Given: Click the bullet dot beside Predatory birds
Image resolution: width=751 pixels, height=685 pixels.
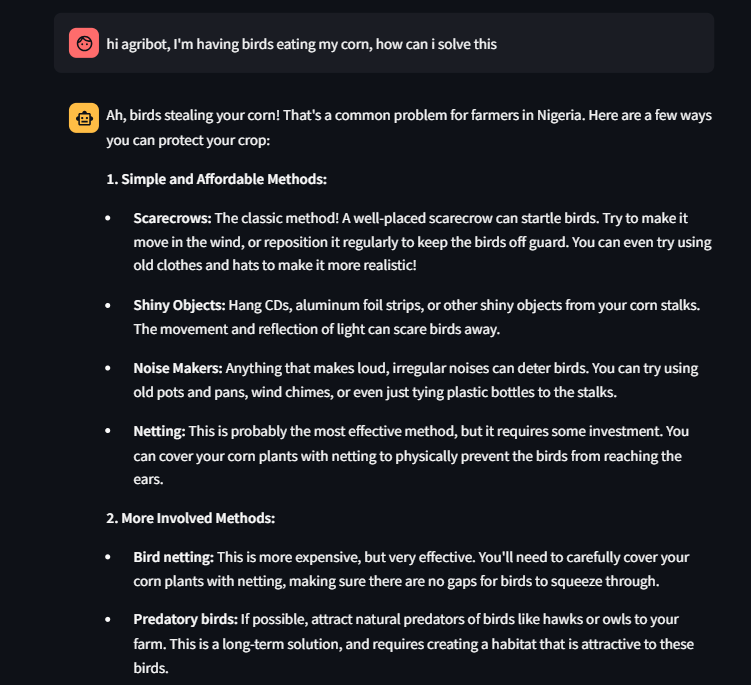Looking at the screenshot, I should tap(108, 620).
